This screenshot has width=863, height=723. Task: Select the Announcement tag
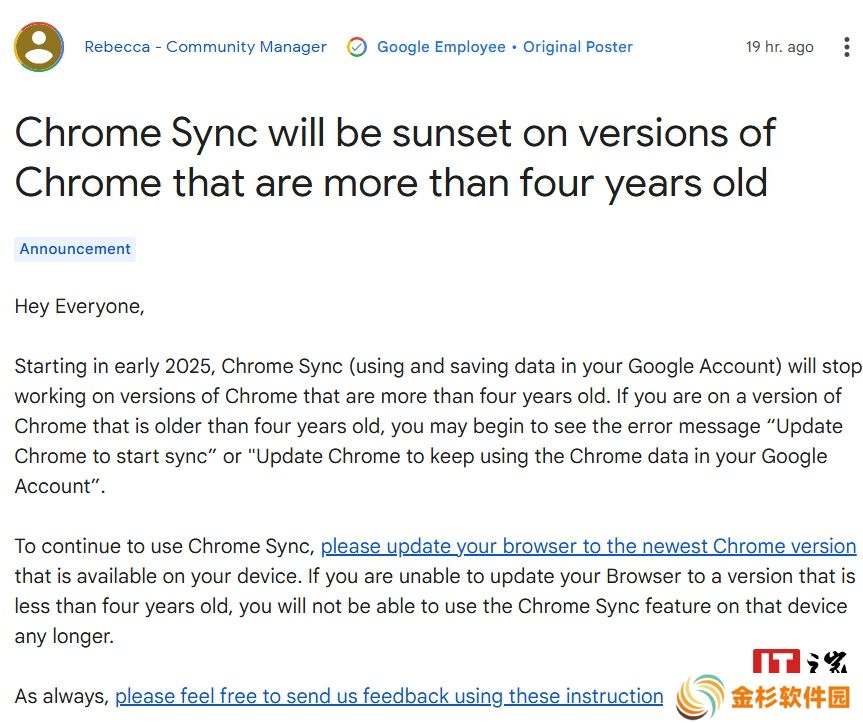coord(75,249)
